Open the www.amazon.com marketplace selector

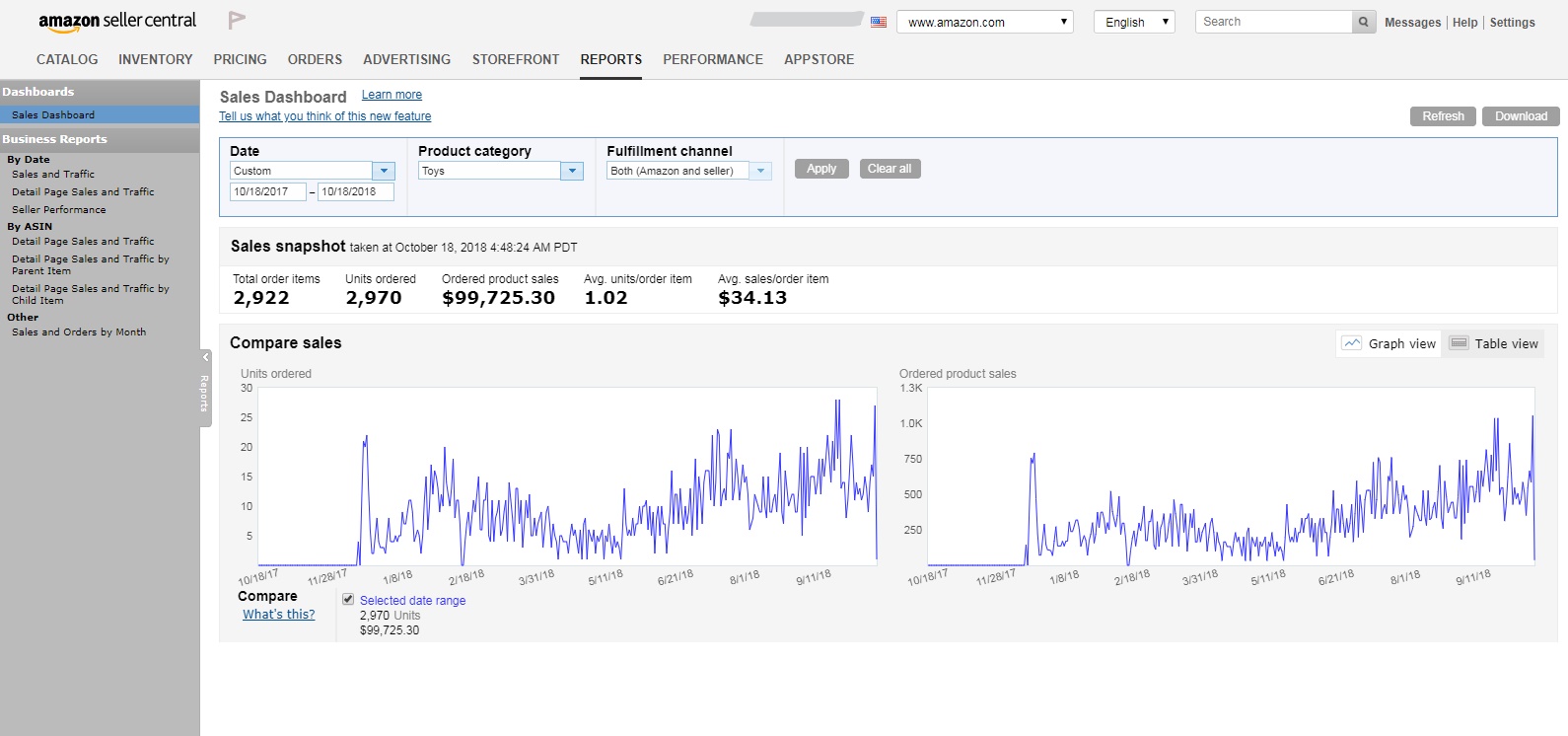pos(985,22)
